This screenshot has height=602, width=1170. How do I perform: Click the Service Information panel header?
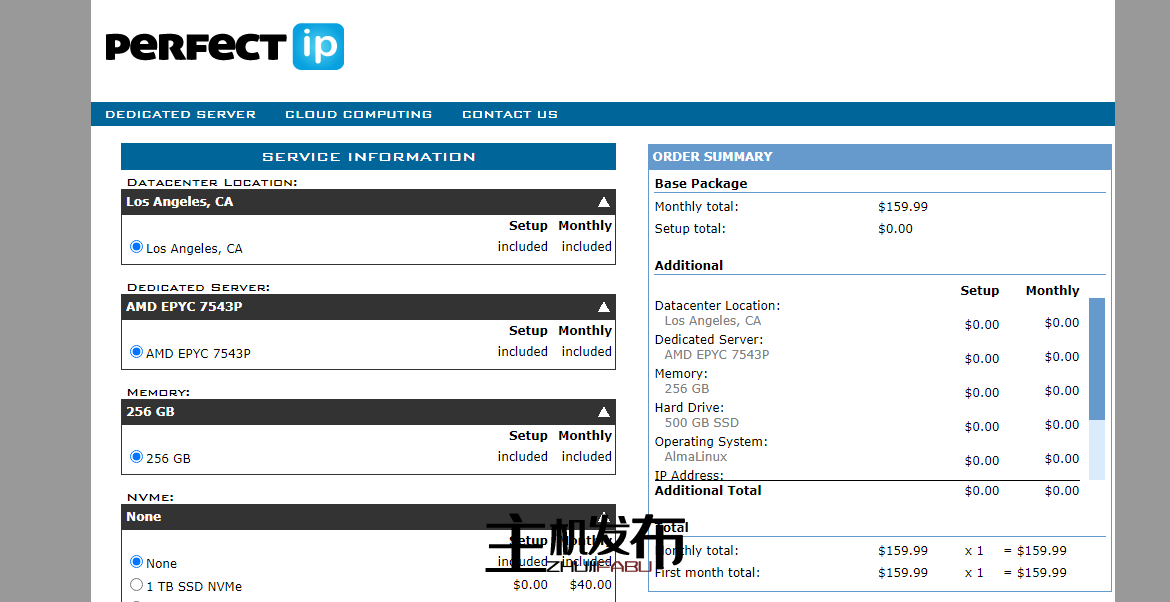point(368,157)
